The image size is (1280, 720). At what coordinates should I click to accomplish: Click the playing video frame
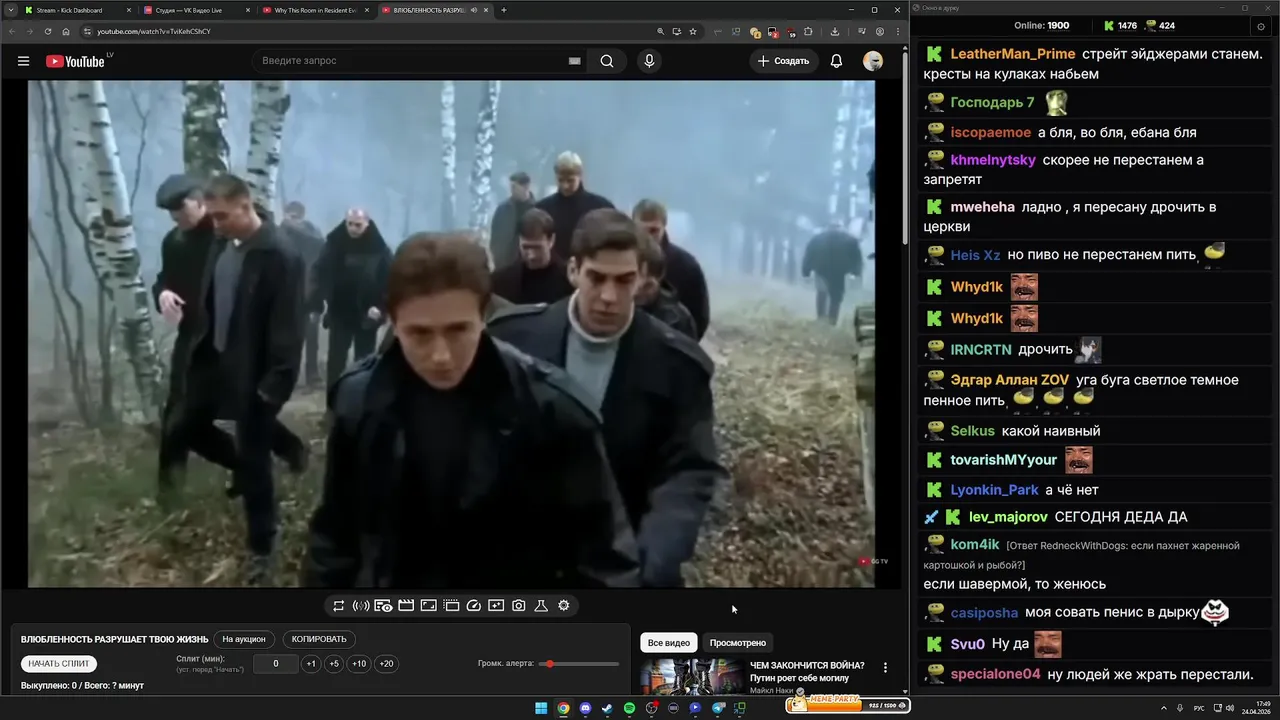(x=451, y=334)
